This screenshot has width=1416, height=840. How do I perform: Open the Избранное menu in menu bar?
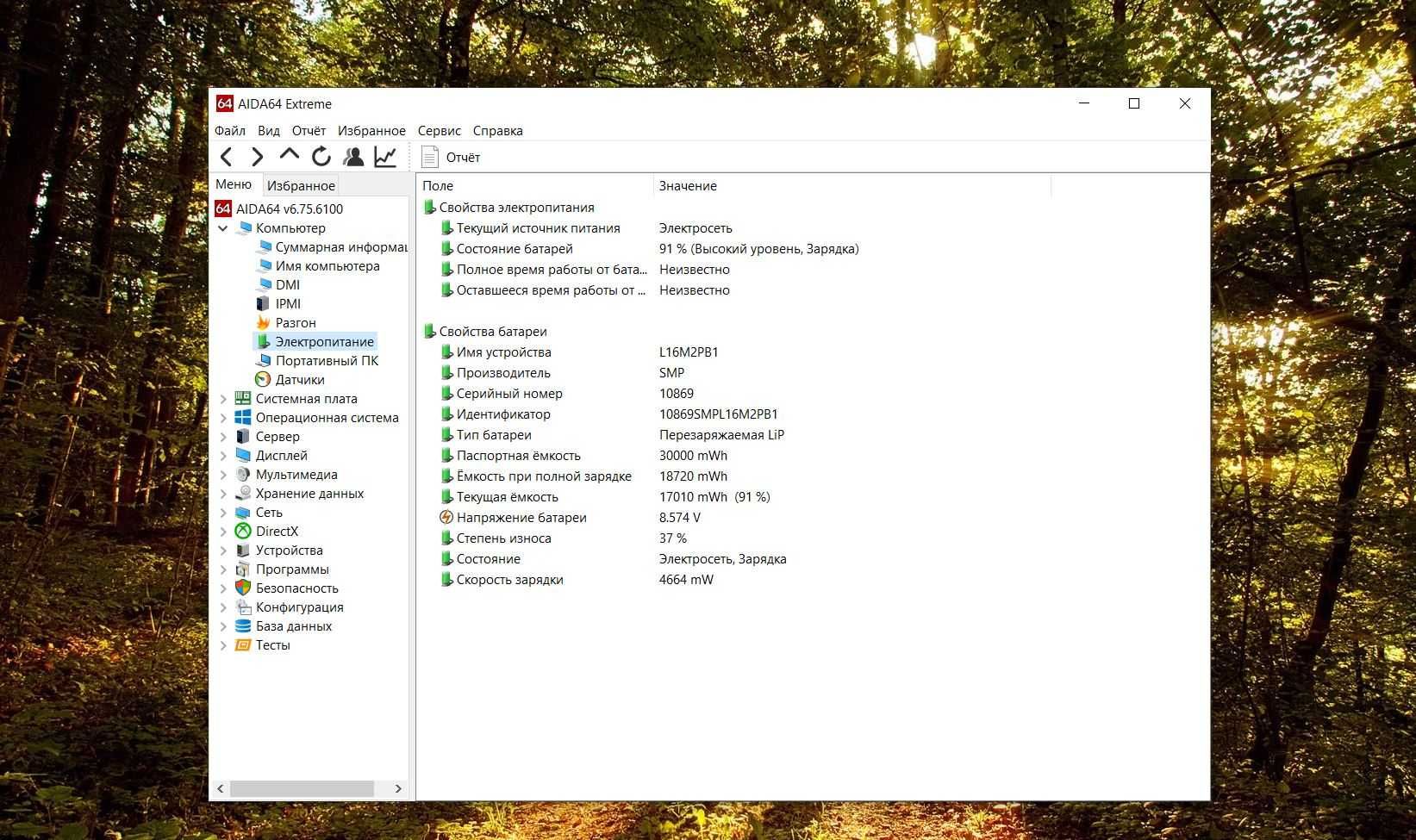point(371,131)
